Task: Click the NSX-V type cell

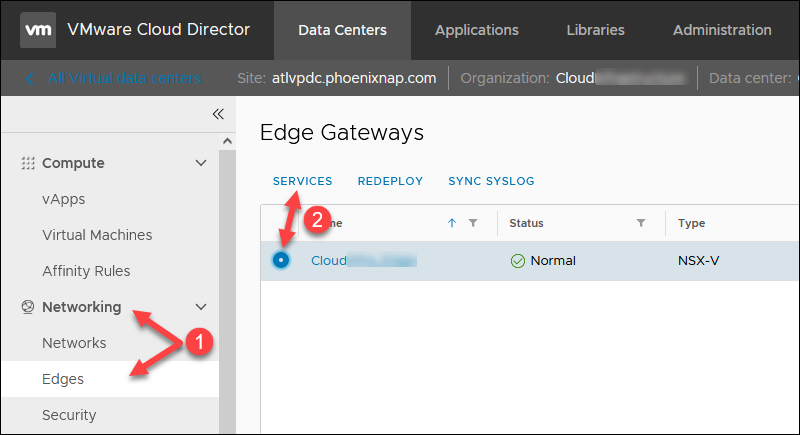Action: point(698,261)
